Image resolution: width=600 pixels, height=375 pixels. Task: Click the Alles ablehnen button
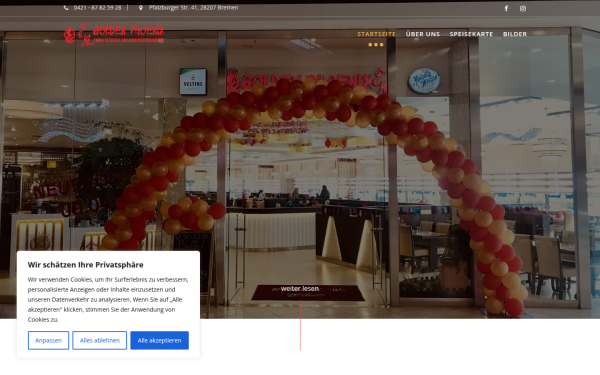tap(99, 340)
